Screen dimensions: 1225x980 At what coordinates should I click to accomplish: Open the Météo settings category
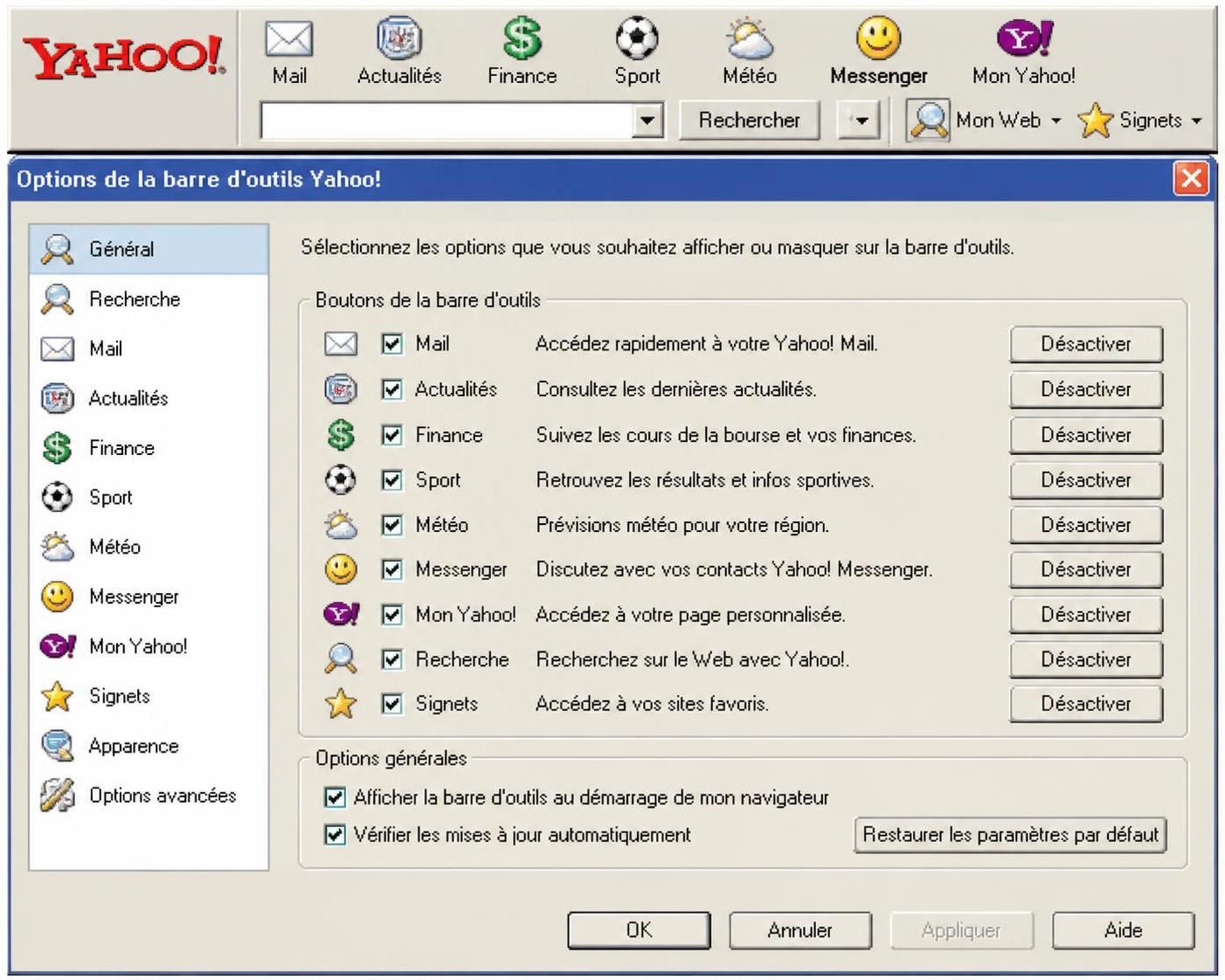[x=149, y=547]
